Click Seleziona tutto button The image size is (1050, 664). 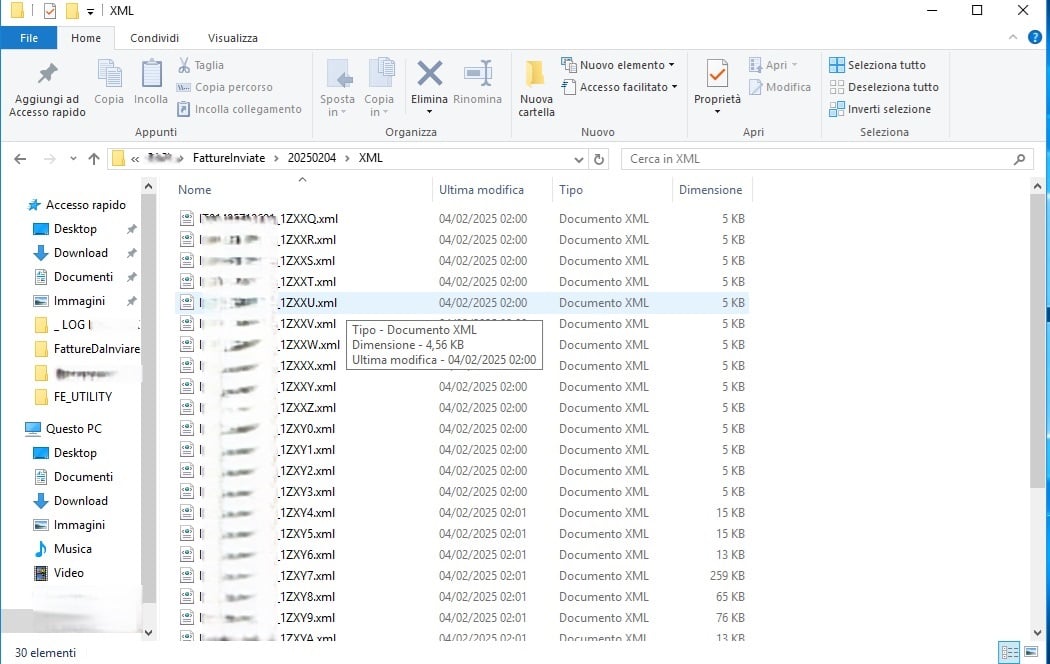(x=877, y=65)
